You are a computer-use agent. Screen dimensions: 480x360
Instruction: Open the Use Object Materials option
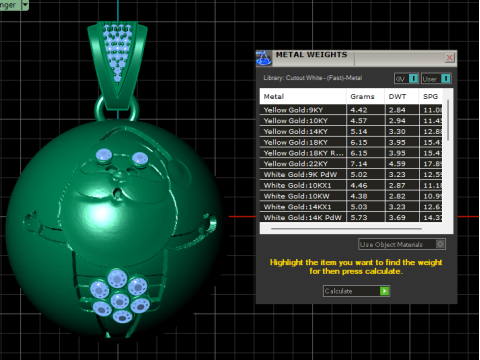402,244
